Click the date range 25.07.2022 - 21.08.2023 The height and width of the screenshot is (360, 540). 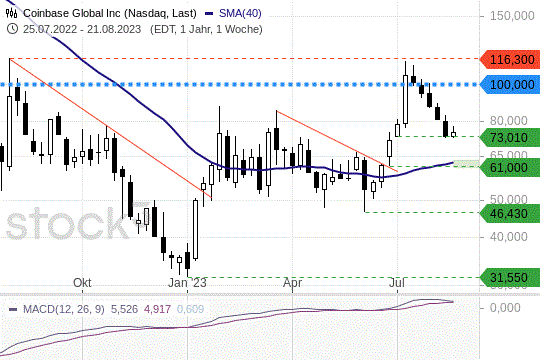point(82,29)
